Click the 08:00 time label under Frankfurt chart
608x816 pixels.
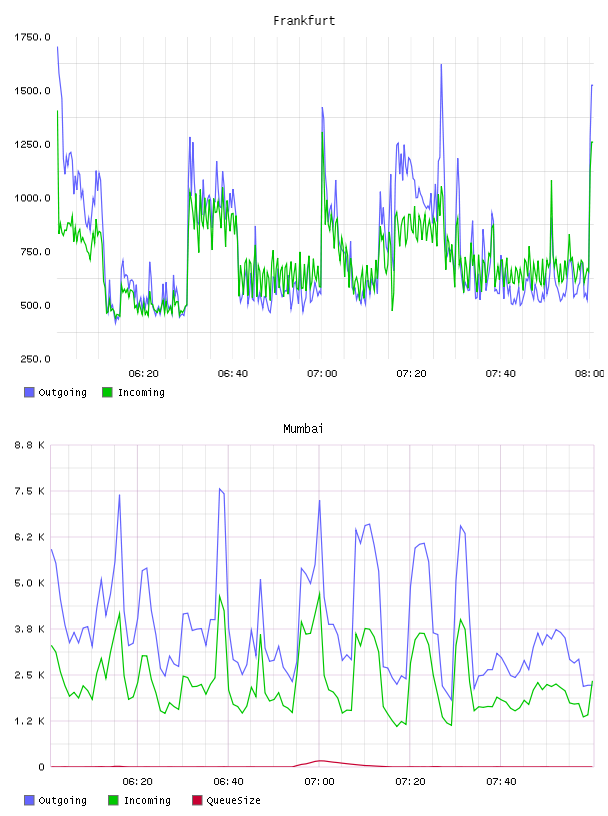click(589, 373)
